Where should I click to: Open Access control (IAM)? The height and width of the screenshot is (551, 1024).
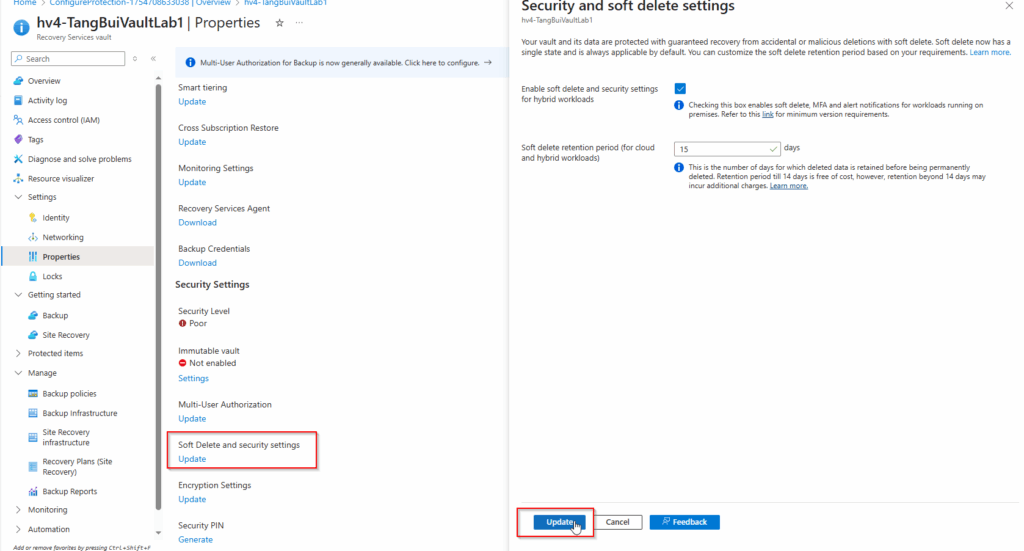(63, 120)
